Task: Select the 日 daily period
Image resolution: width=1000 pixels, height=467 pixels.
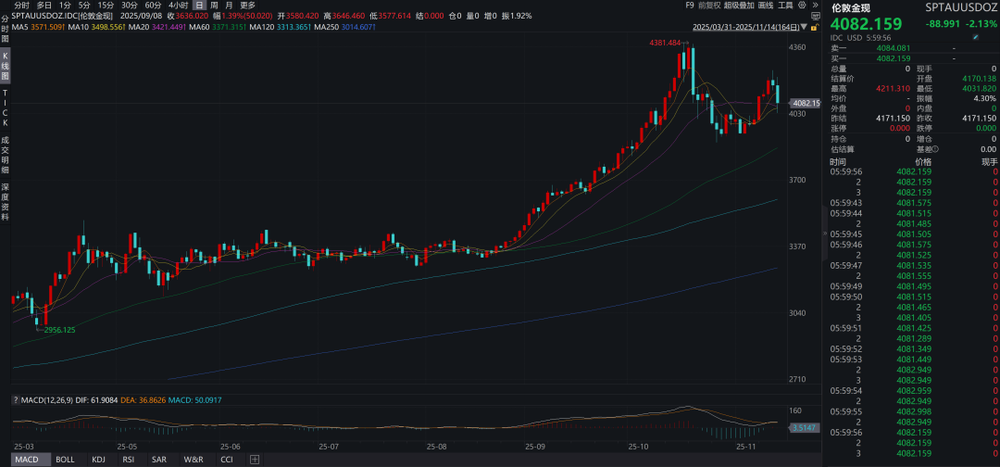Action: pyautogui.click(x=200, y=5)
